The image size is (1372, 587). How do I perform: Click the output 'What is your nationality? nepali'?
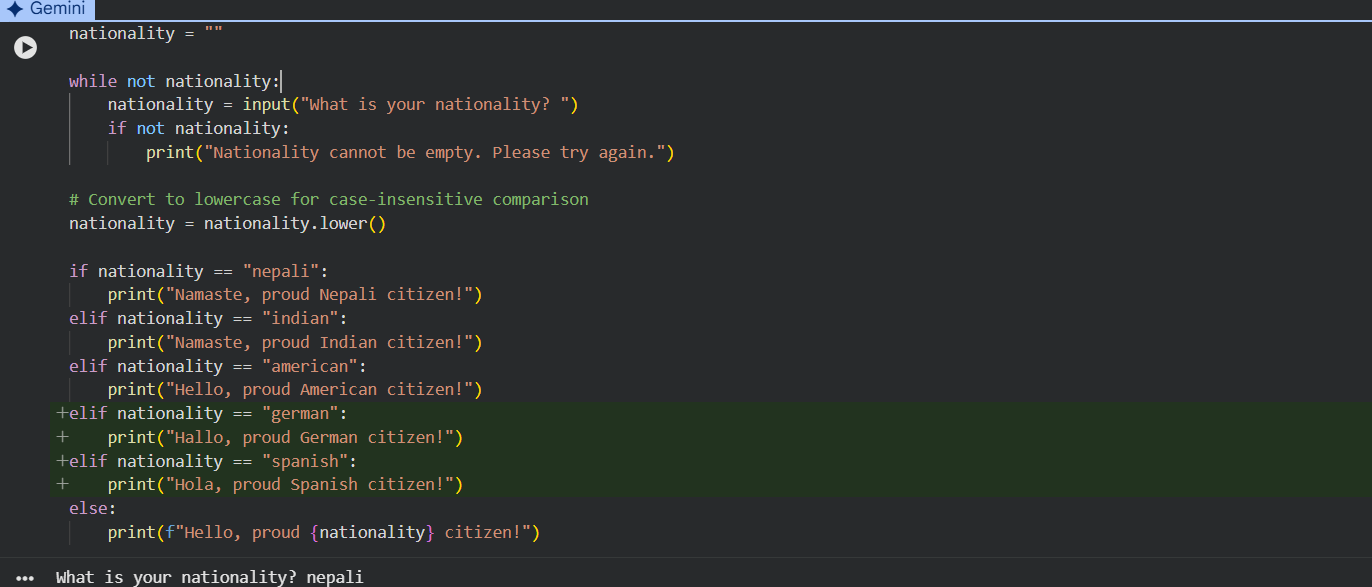click(210, 577)
